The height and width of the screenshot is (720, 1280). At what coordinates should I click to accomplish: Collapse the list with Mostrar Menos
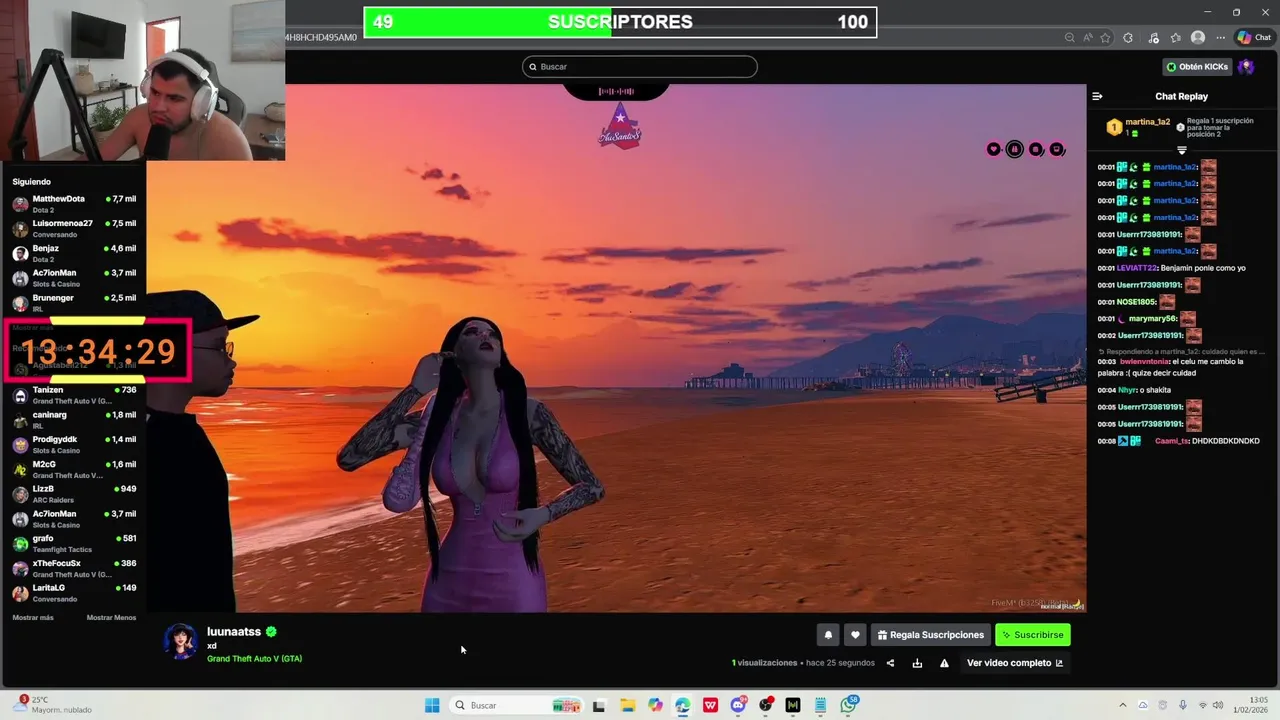(111, 618)
